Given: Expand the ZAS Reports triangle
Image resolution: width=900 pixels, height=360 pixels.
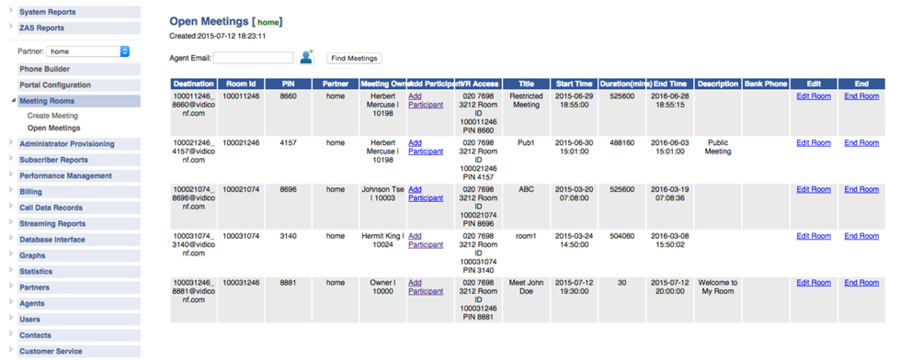Looking at the screenshot, I should (11, 26).
